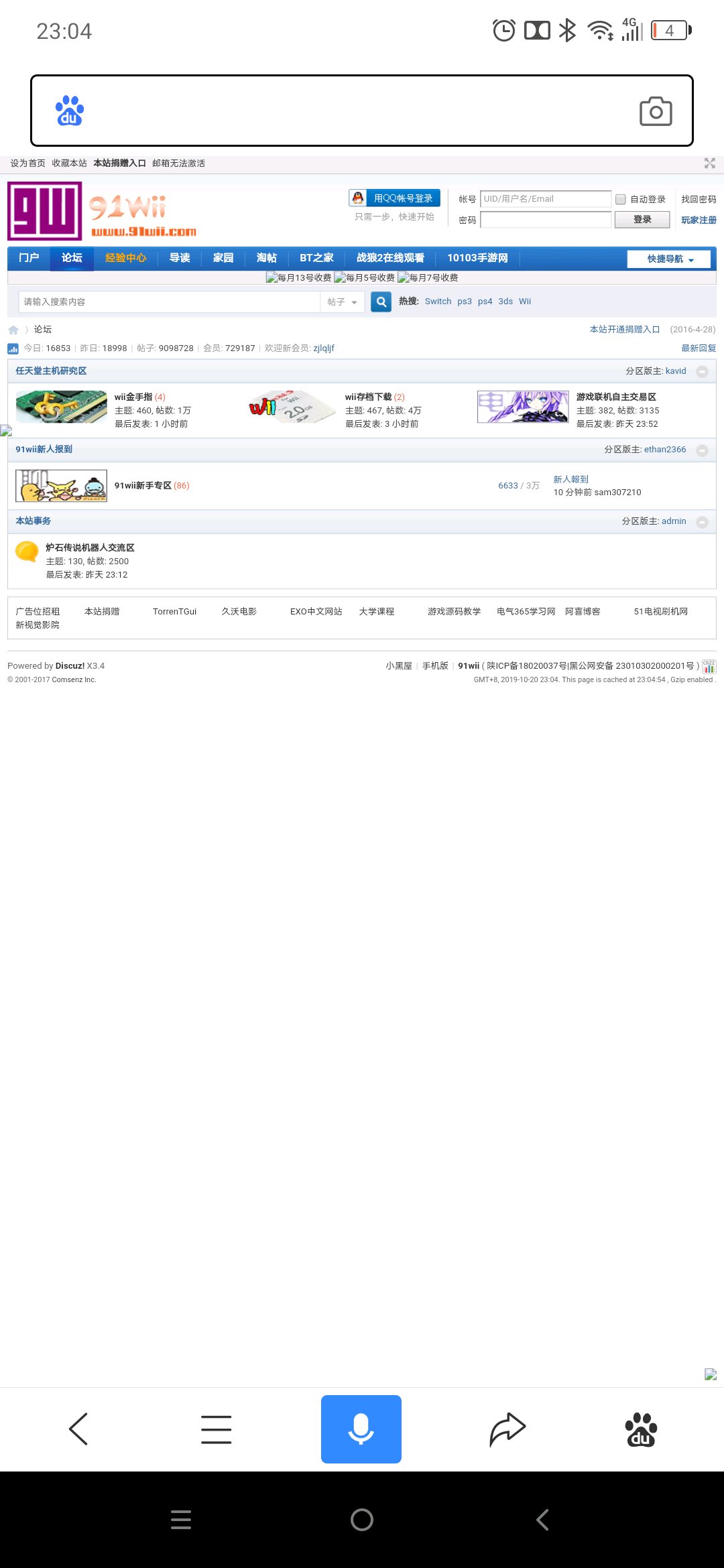This screenshot has height=1568, width=724.
Task: Click the 小黑屋 footer link
Action: point(399,666)
